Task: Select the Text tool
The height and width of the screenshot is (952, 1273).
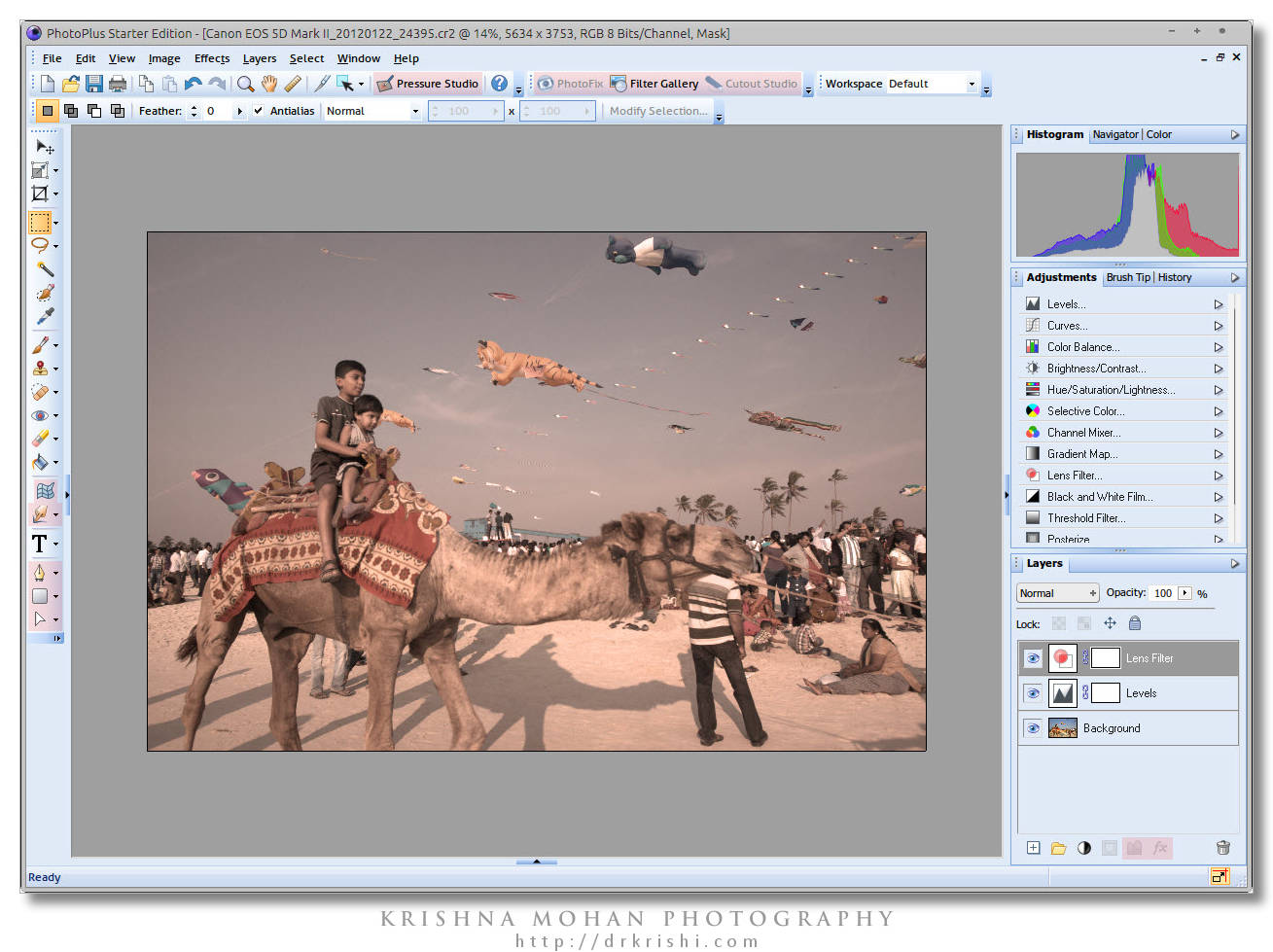Action: tap(40, 544)
